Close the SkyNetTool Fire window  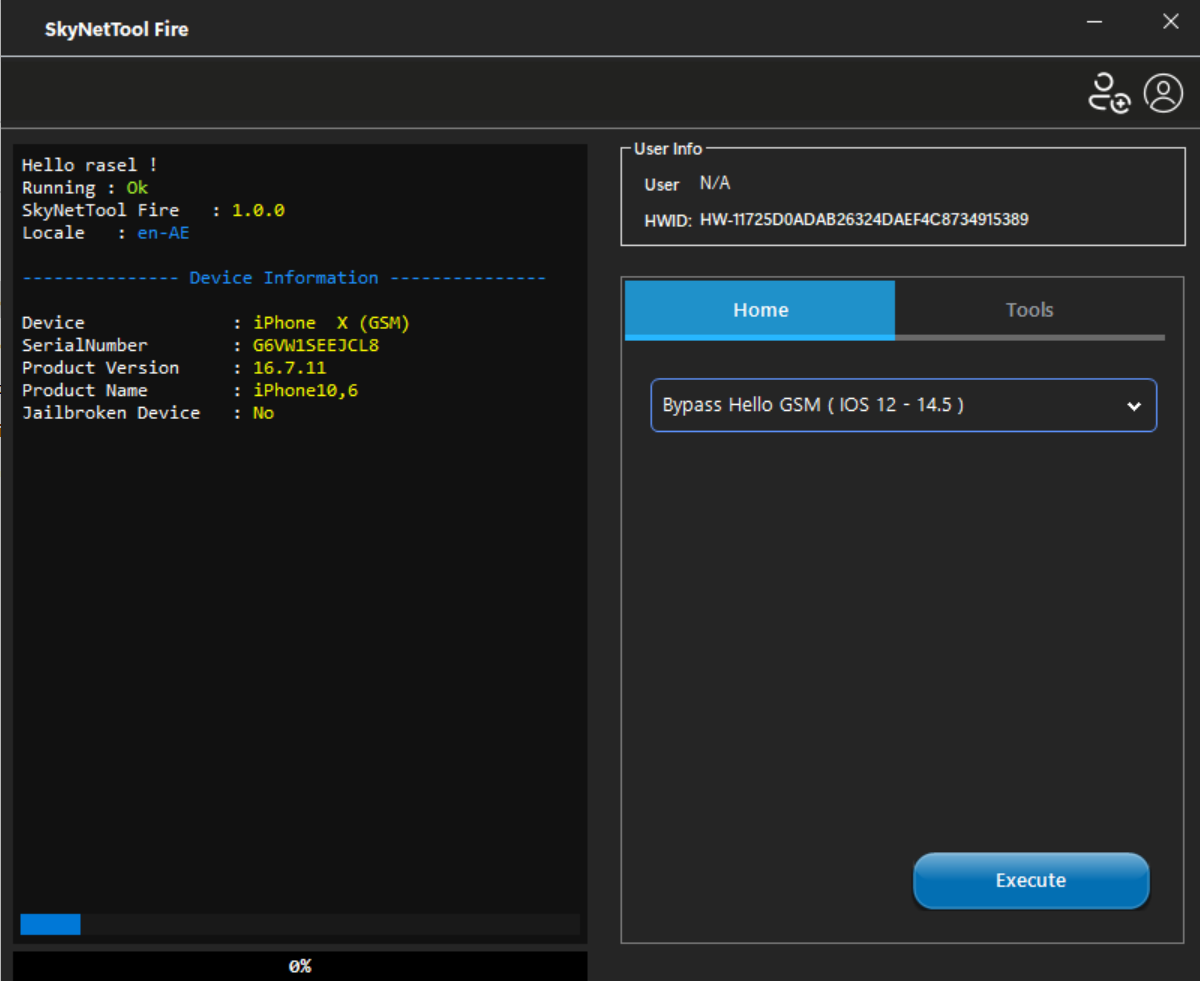[1170, 22]
